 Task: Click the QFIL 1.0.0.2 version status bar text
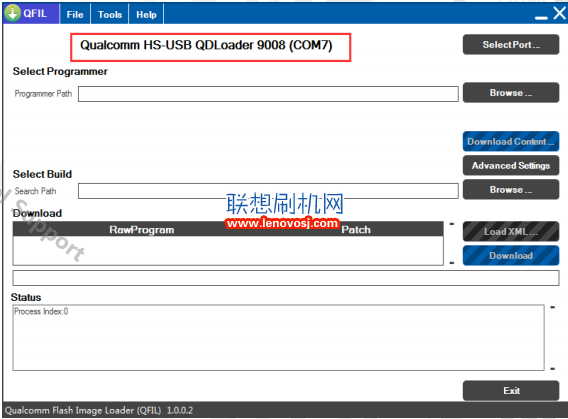coord(99,410)
